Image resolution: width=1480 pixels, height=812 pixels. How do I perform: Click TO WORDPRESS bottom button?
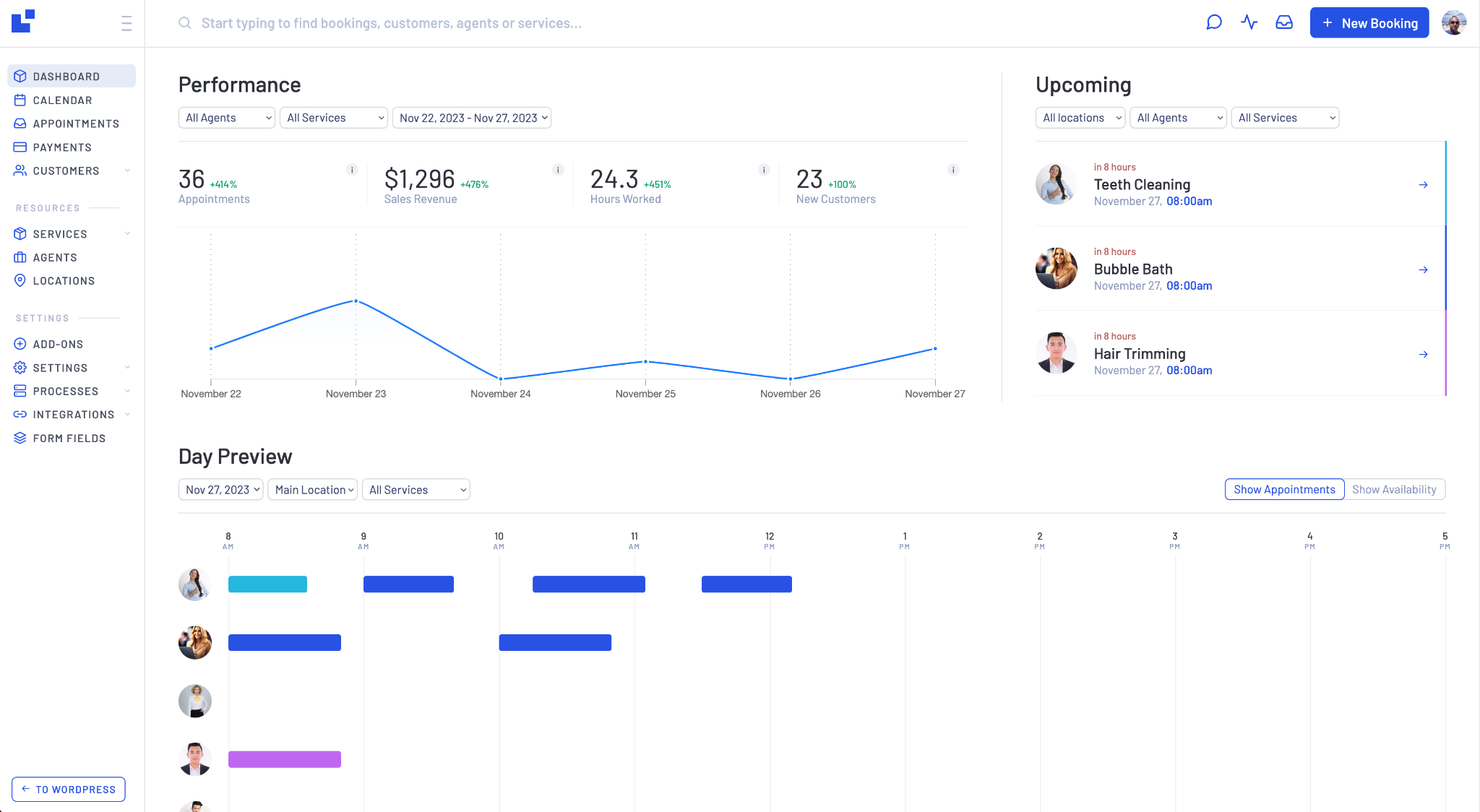click(69, 789)
